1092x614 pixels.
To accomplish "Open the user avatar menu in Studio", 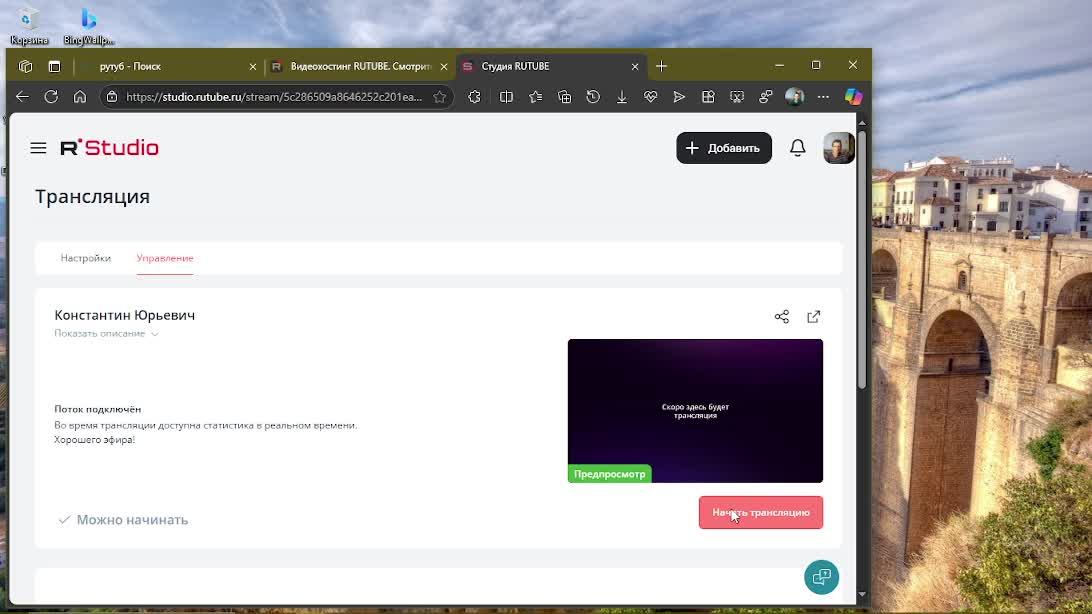I will tap(838, 148).
